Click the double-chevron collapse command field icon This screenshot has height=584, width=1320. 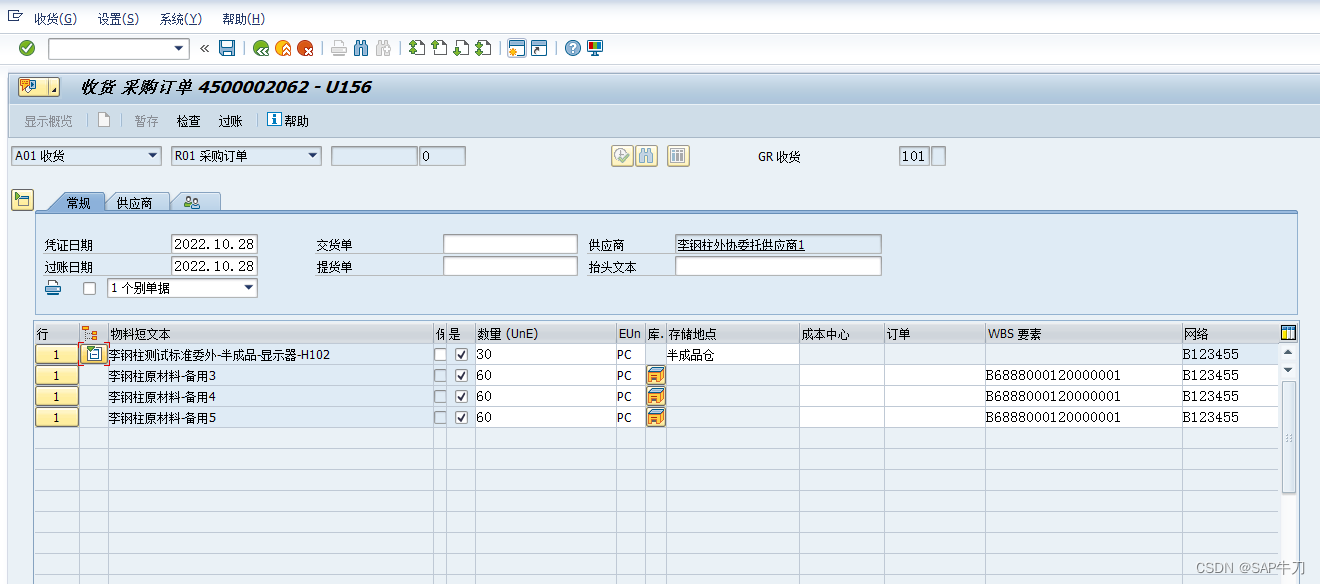point(205,48)
